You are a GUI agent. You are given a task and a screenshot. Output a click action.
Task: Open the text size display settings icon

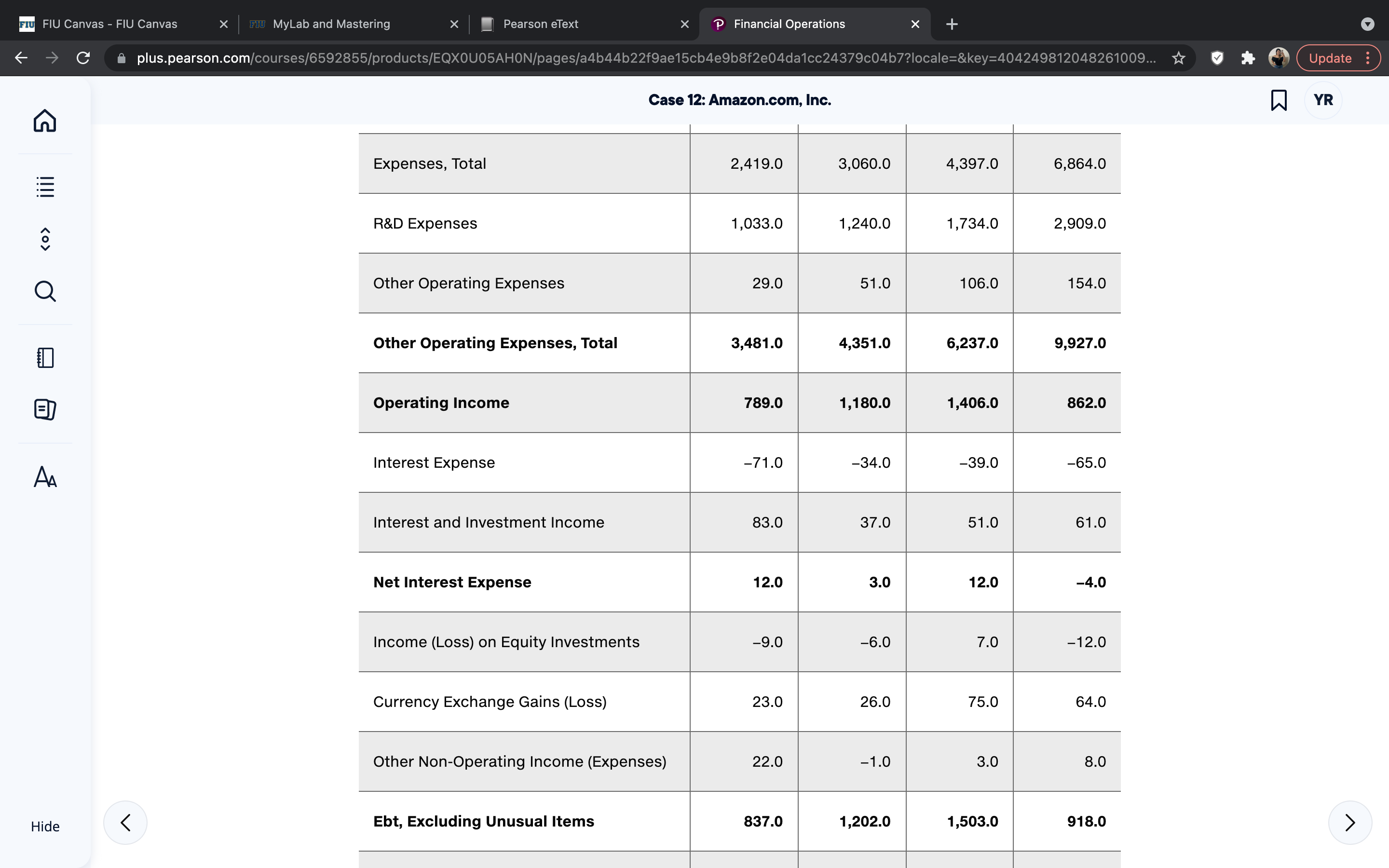click(x=45, y=476)
